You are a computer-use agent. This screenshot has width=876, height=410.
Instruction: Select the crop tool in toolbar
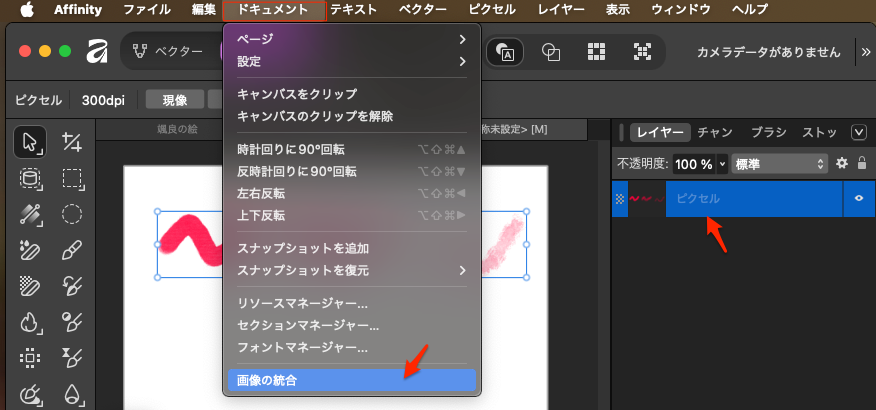click(71, 142)
